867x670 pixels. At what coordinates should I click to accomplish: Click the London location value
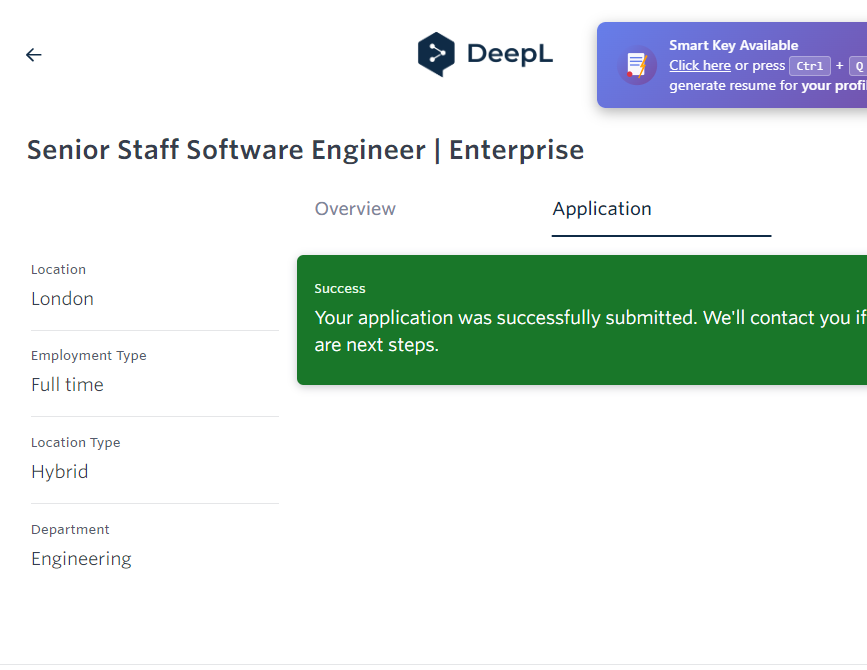[x=62, y=299]
